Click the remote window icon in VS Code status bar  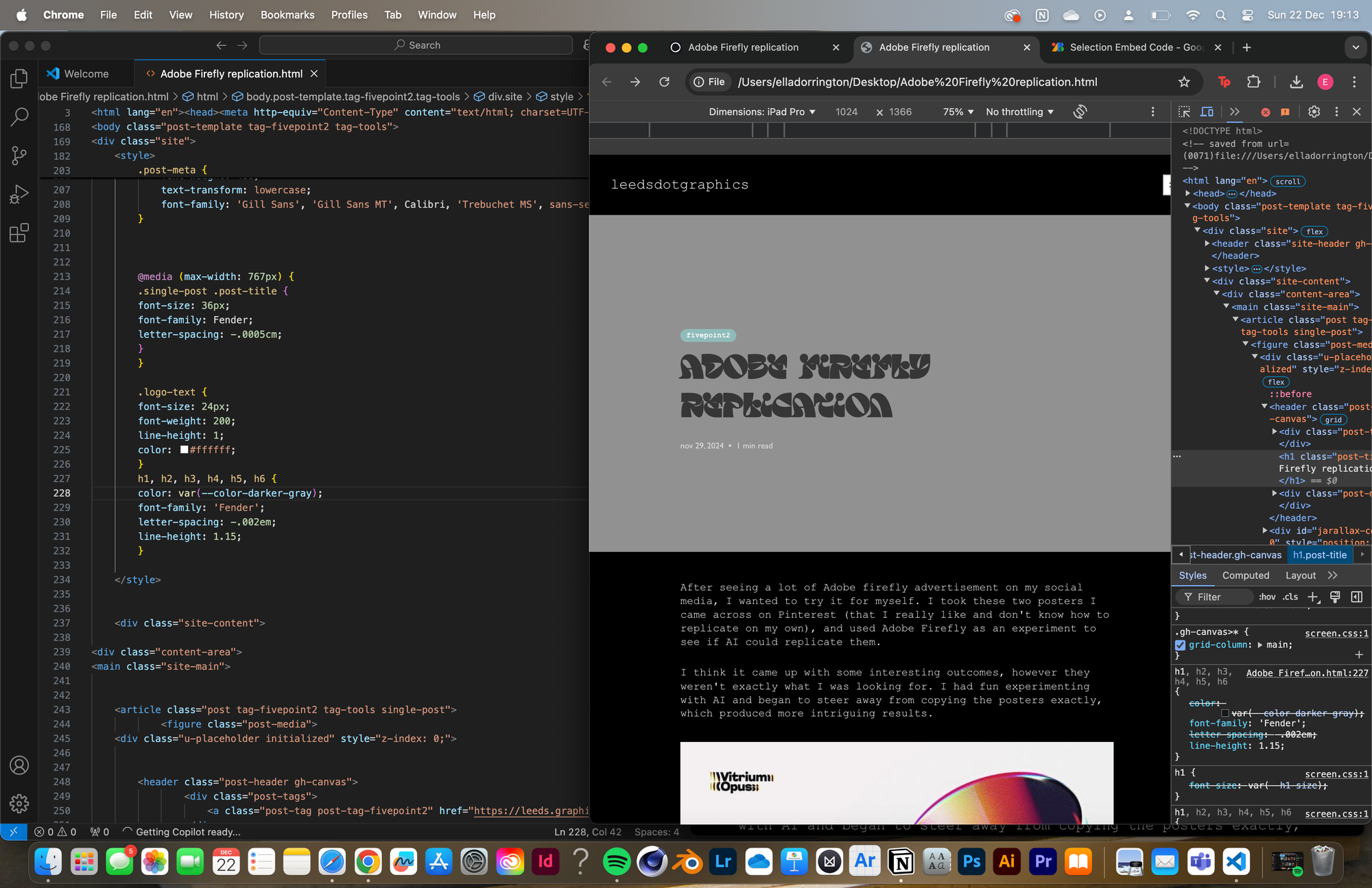pos(13,832)
